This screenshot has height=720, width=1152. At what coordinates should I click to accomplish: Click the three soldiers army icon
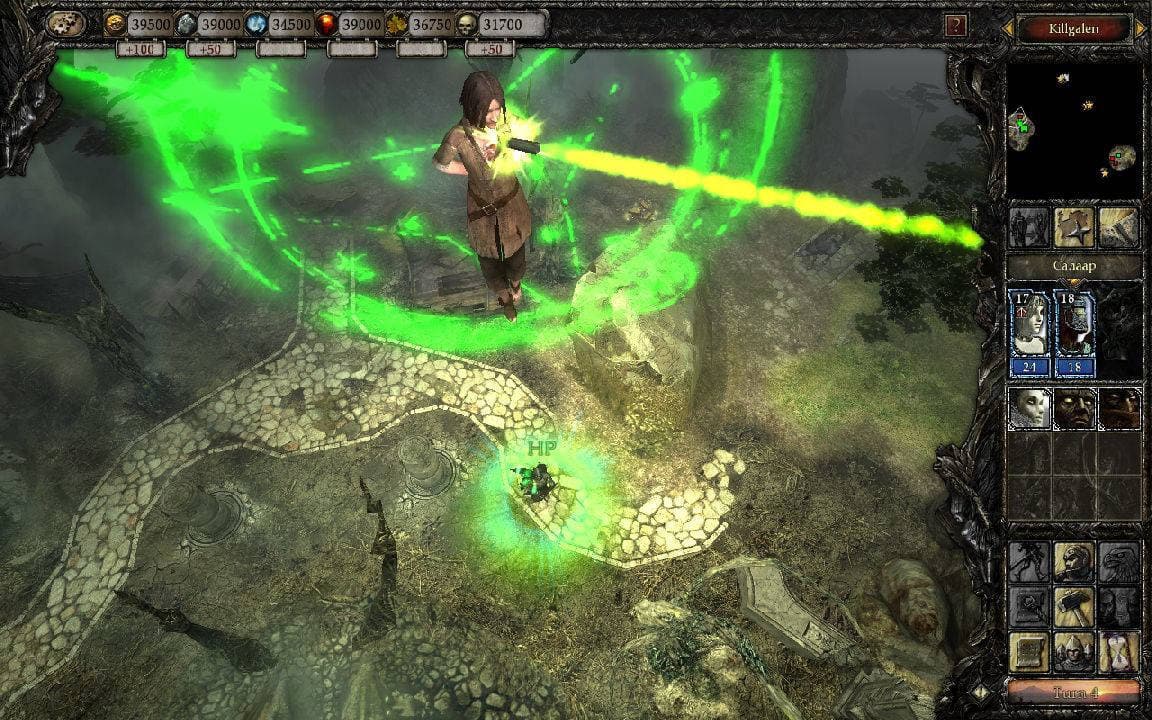tap(1074, 651)
